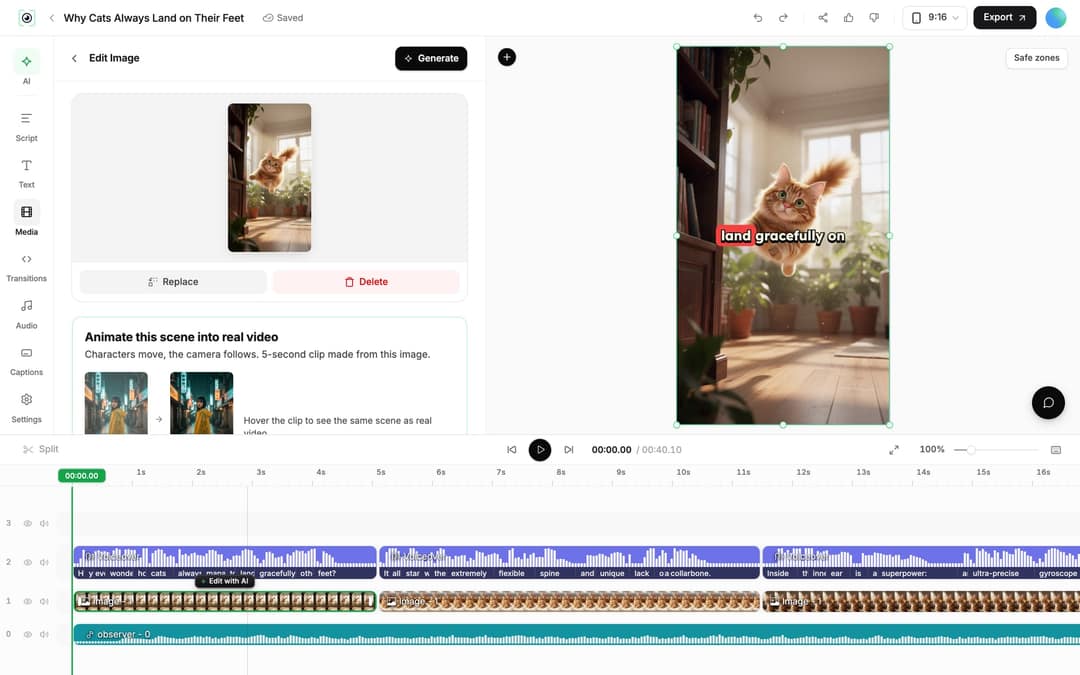The height and width of the screenshot is (675, 1080).
Task: Click the Generate button
Action: [x=431, y=59]
